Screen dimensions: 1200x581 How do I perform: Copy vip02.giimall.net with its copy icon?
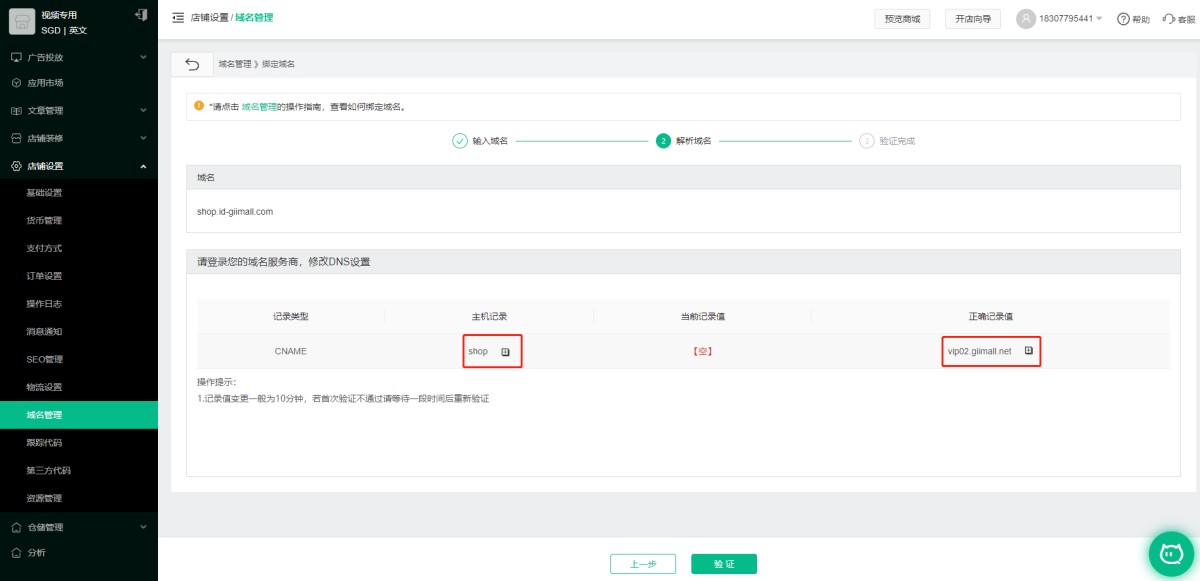pos(1028,351)
